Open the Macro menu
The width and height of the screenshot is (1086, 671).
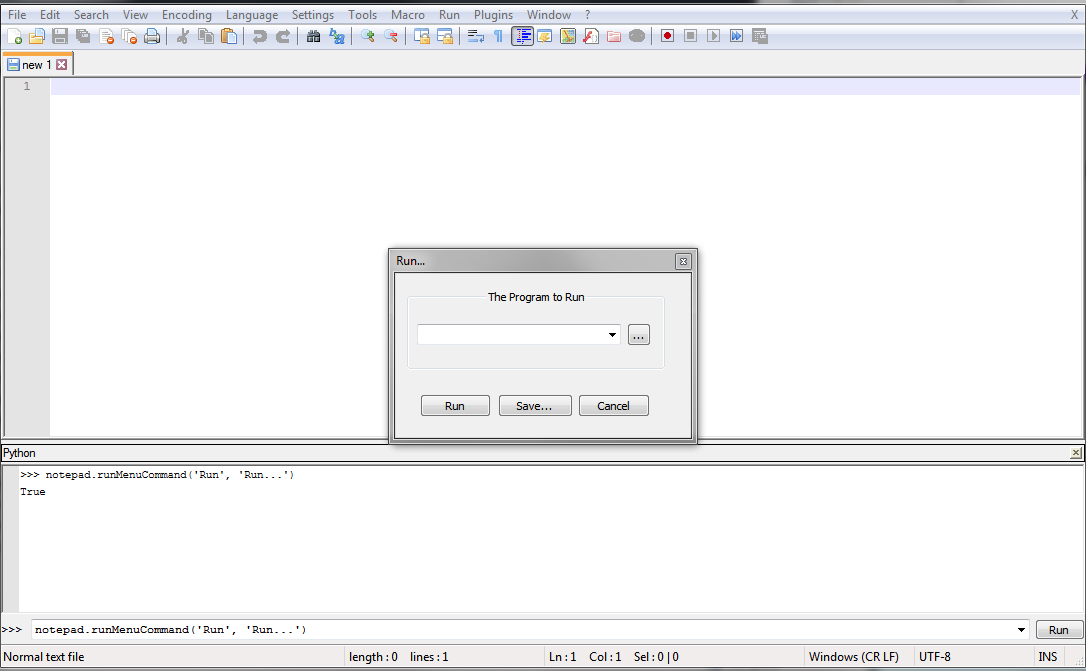click(408, 15)
